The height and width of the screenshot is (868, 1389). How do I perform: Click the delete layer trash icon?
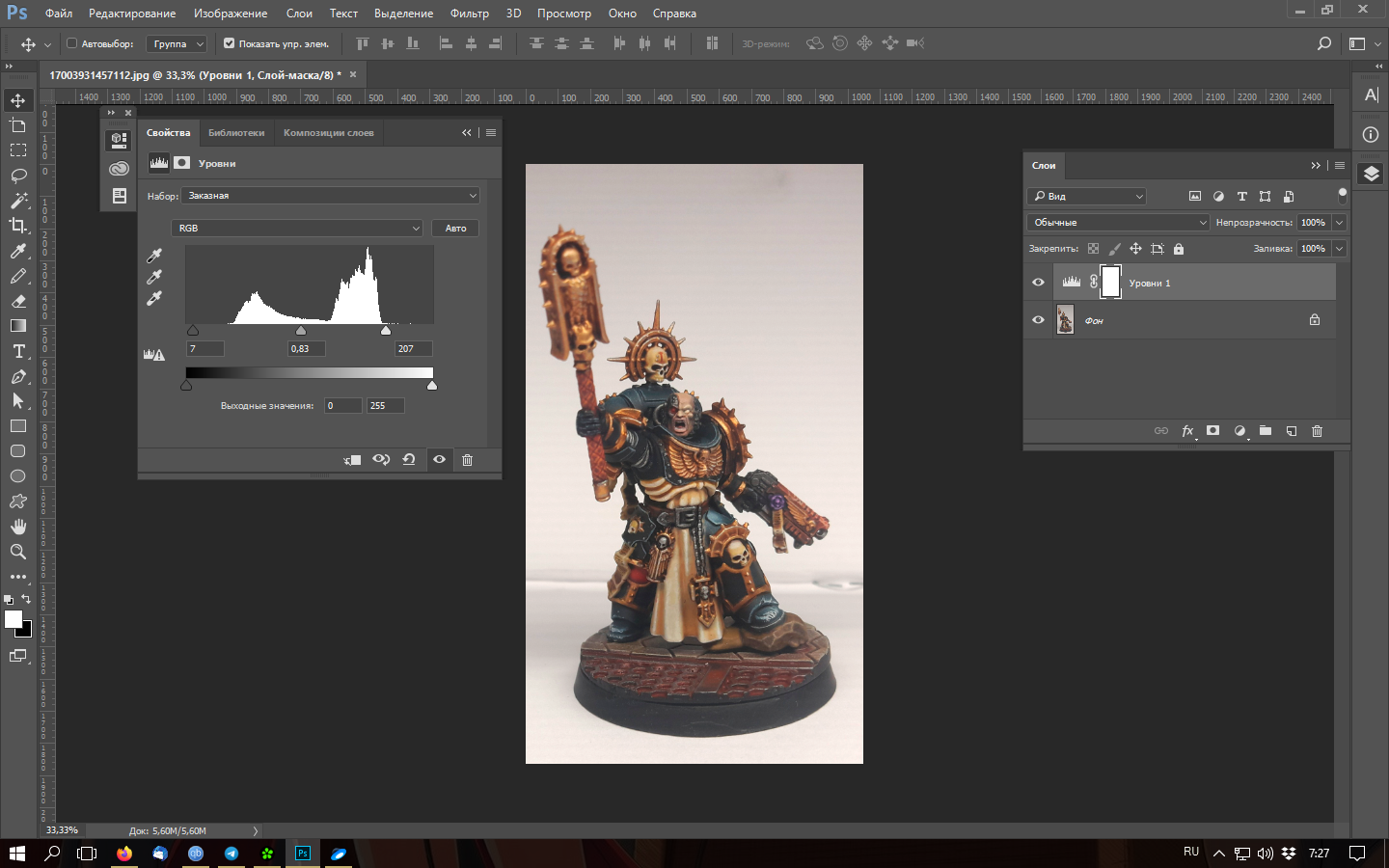[1317, 431]
